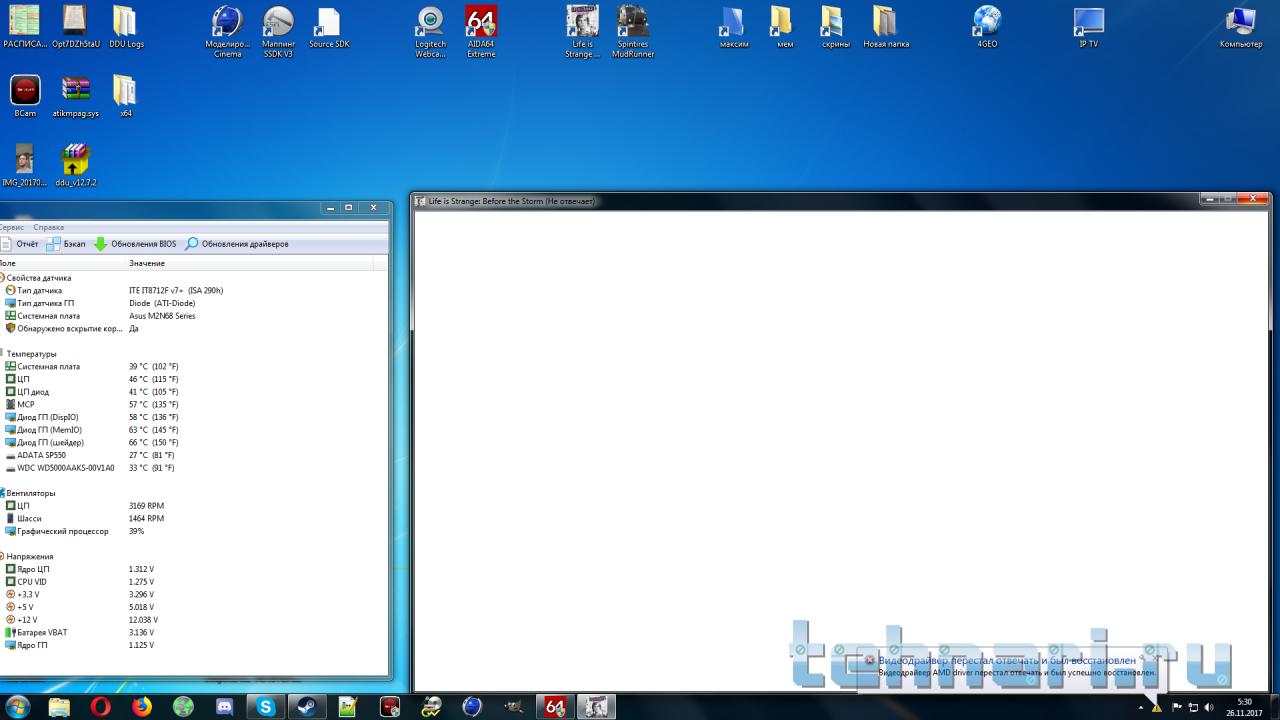This screenshot has height=720, width=1280.
Task: Click Обновления BIOS in AIDA64 toolbar
Action: (135, 244)
